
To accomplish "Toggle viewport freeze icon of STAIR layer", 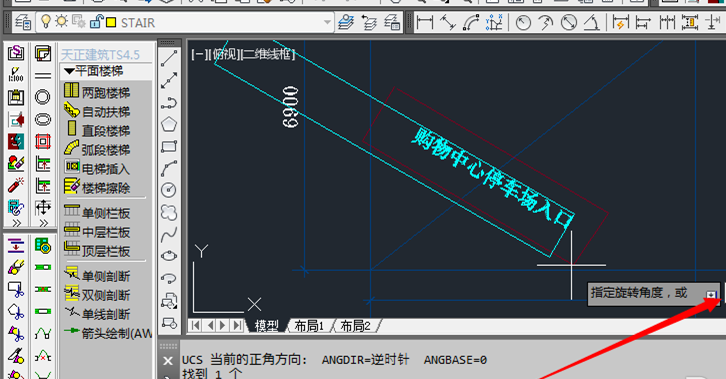I will pos(78,22).
